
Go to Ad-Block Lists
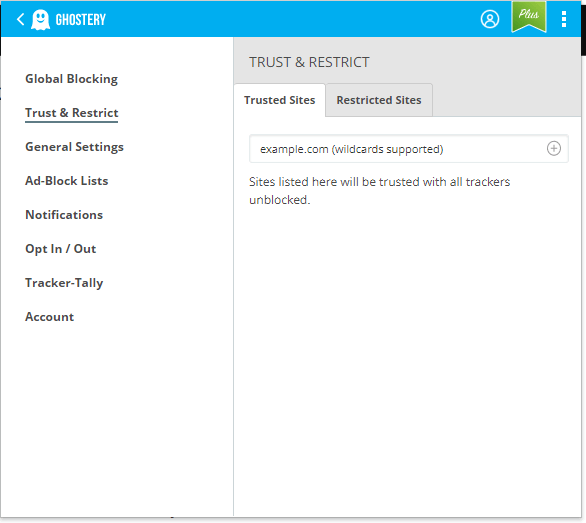[67, 181]
